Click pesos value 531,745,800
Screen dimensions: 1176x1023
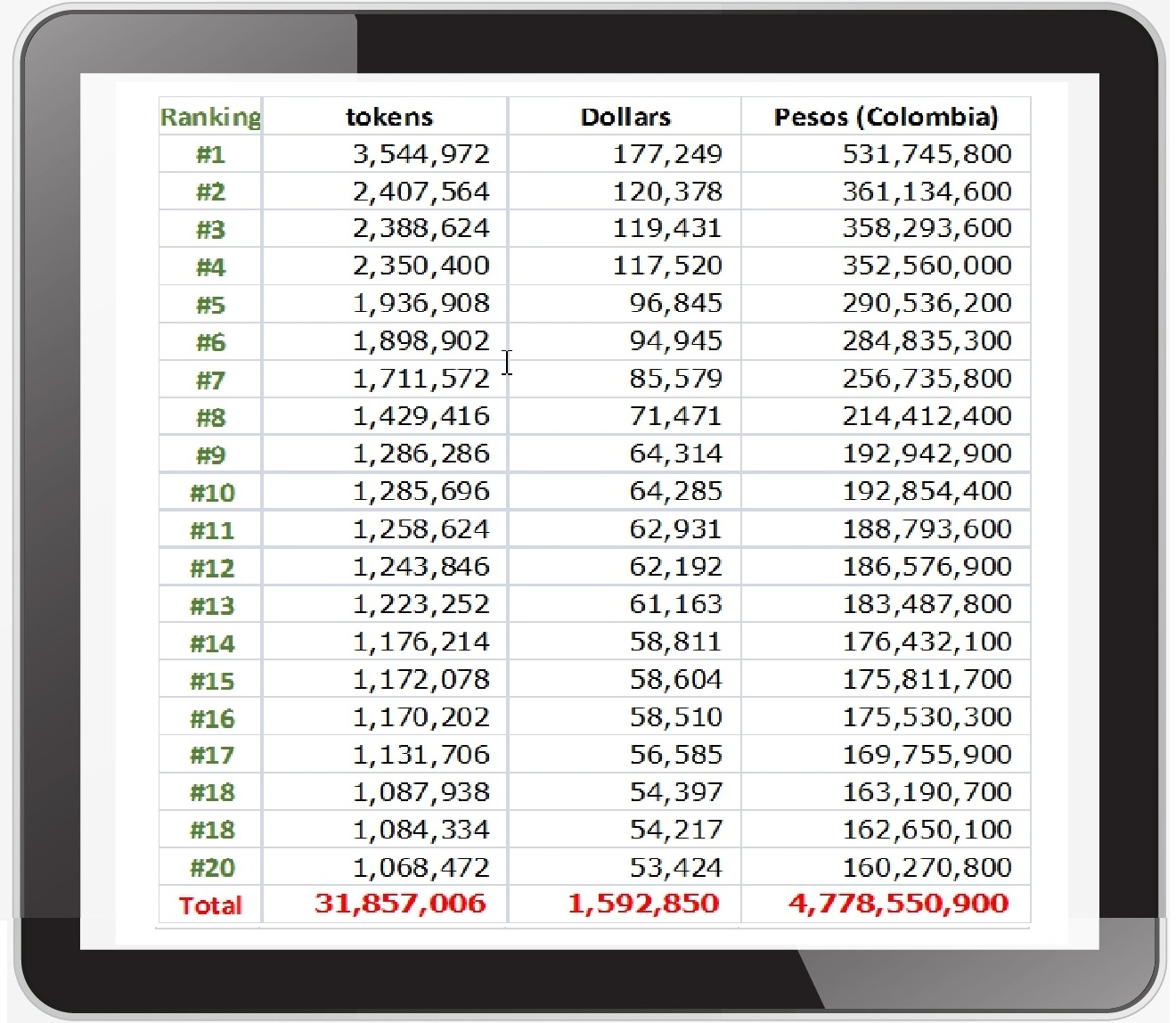pos(927,154)
